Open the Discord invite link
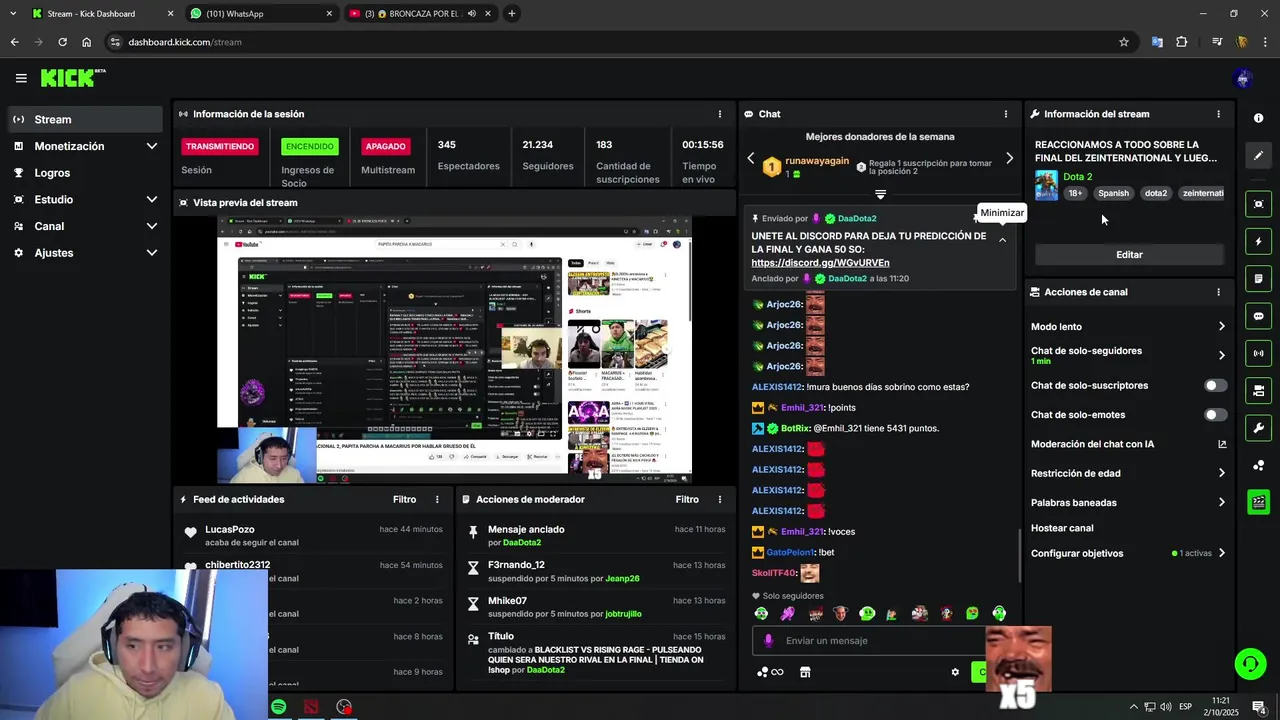Screen dimensions: 1280x720 tap(820, 263)
